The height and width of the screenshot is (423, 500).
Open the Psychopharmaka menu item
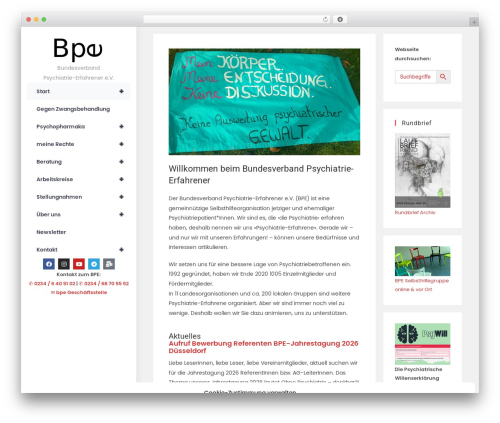61,126
